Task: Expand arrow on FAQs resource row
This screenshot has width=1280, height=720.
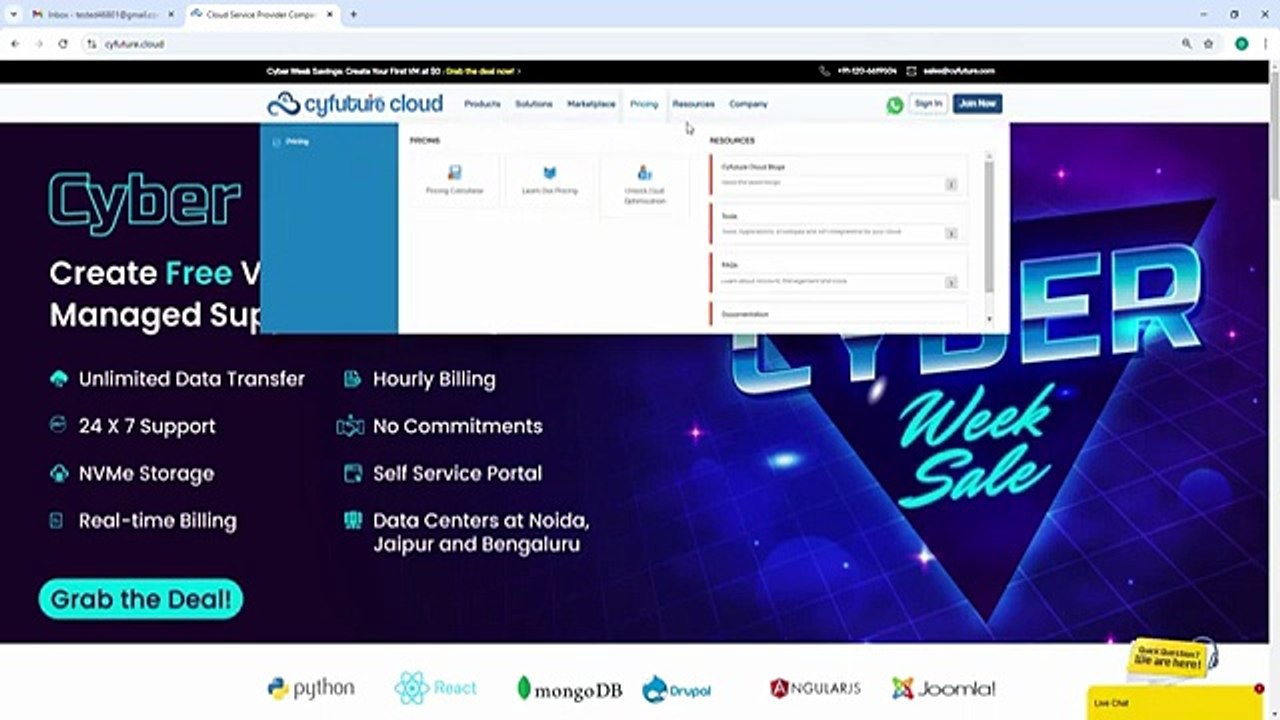Action: click(x=951, y=282)
